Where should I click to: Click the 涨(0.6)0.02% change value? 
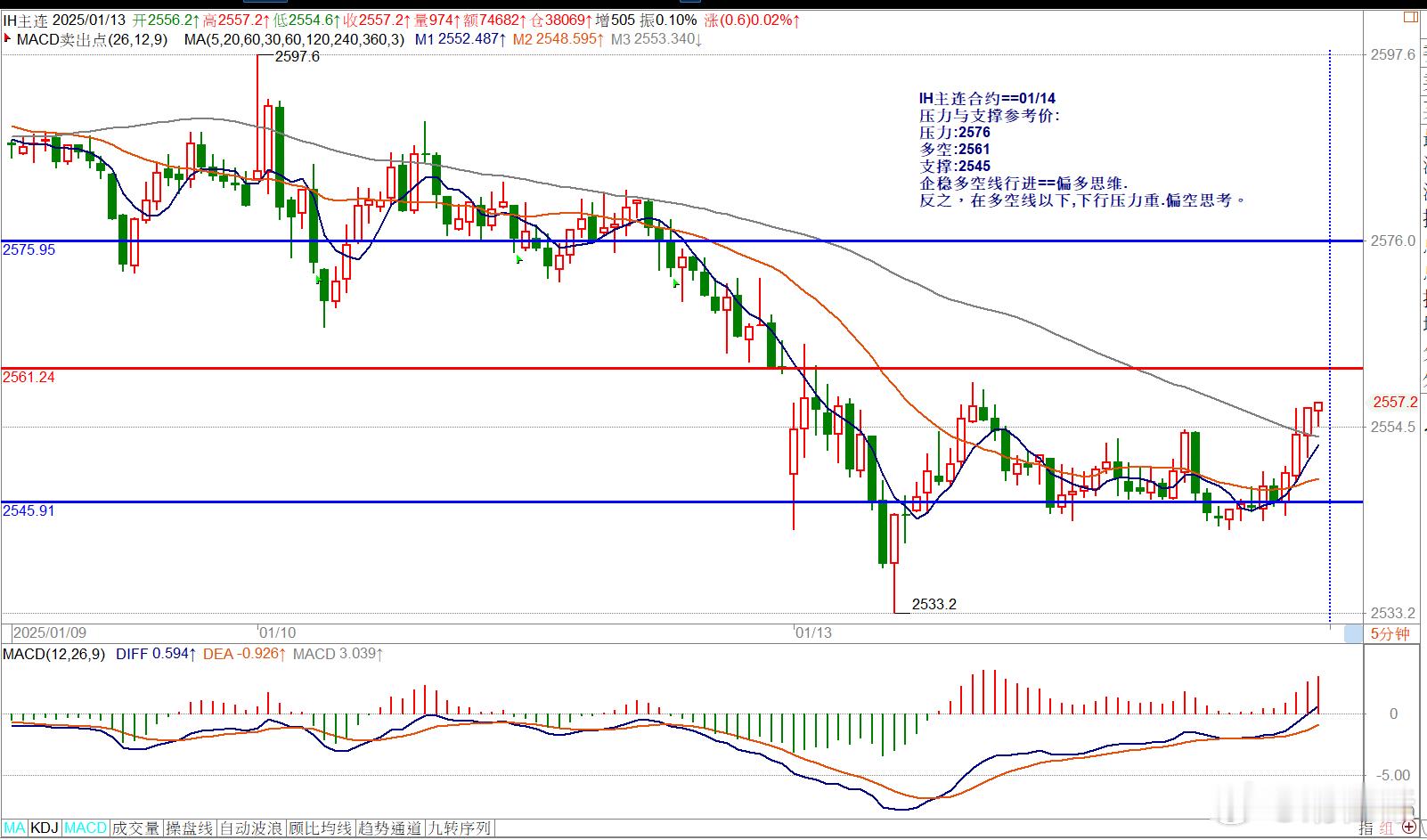click(x=752, y=20)
